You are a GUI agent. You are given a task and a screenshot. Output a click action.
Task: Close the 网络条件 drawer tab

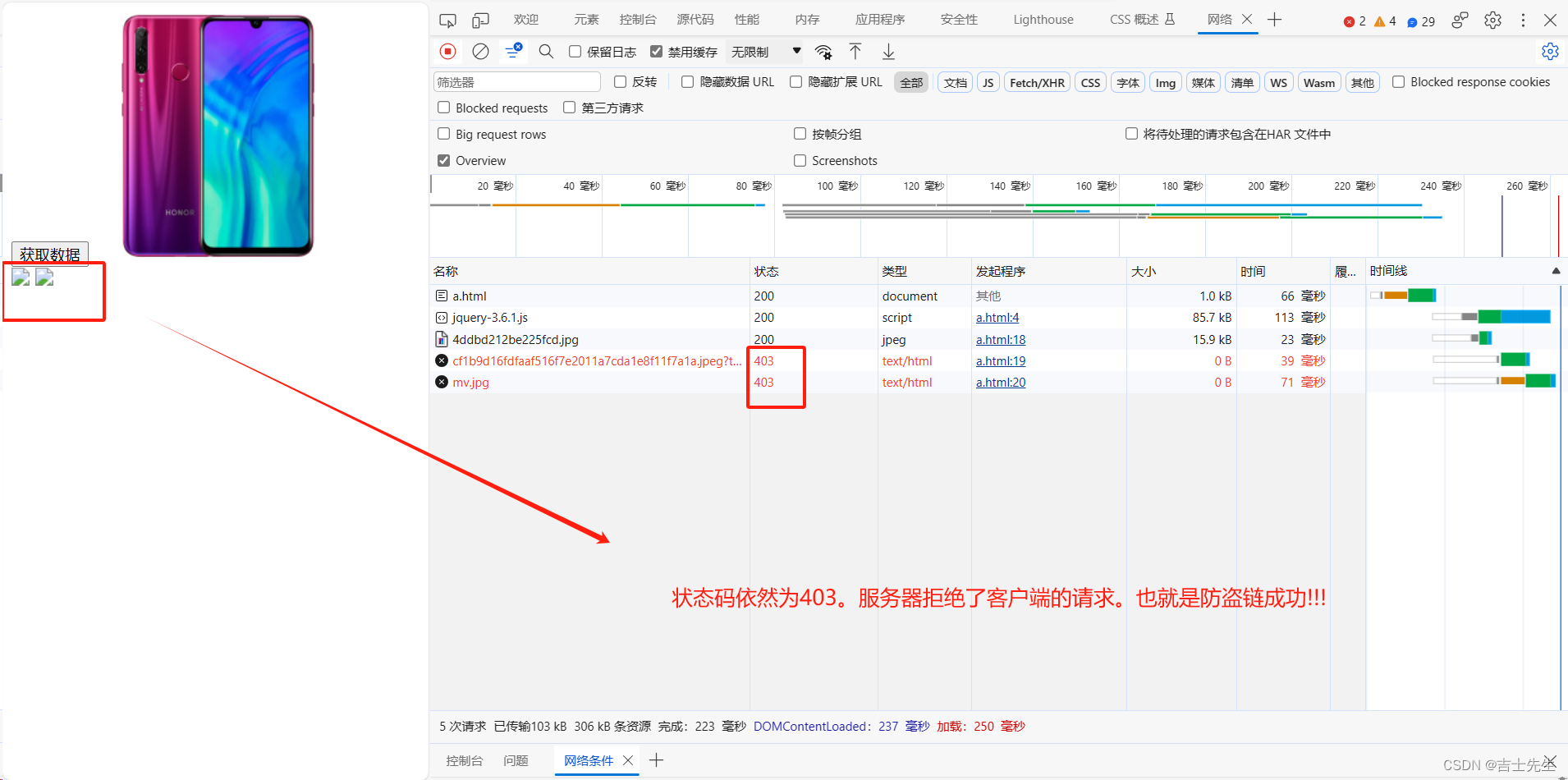coord(628,760)
